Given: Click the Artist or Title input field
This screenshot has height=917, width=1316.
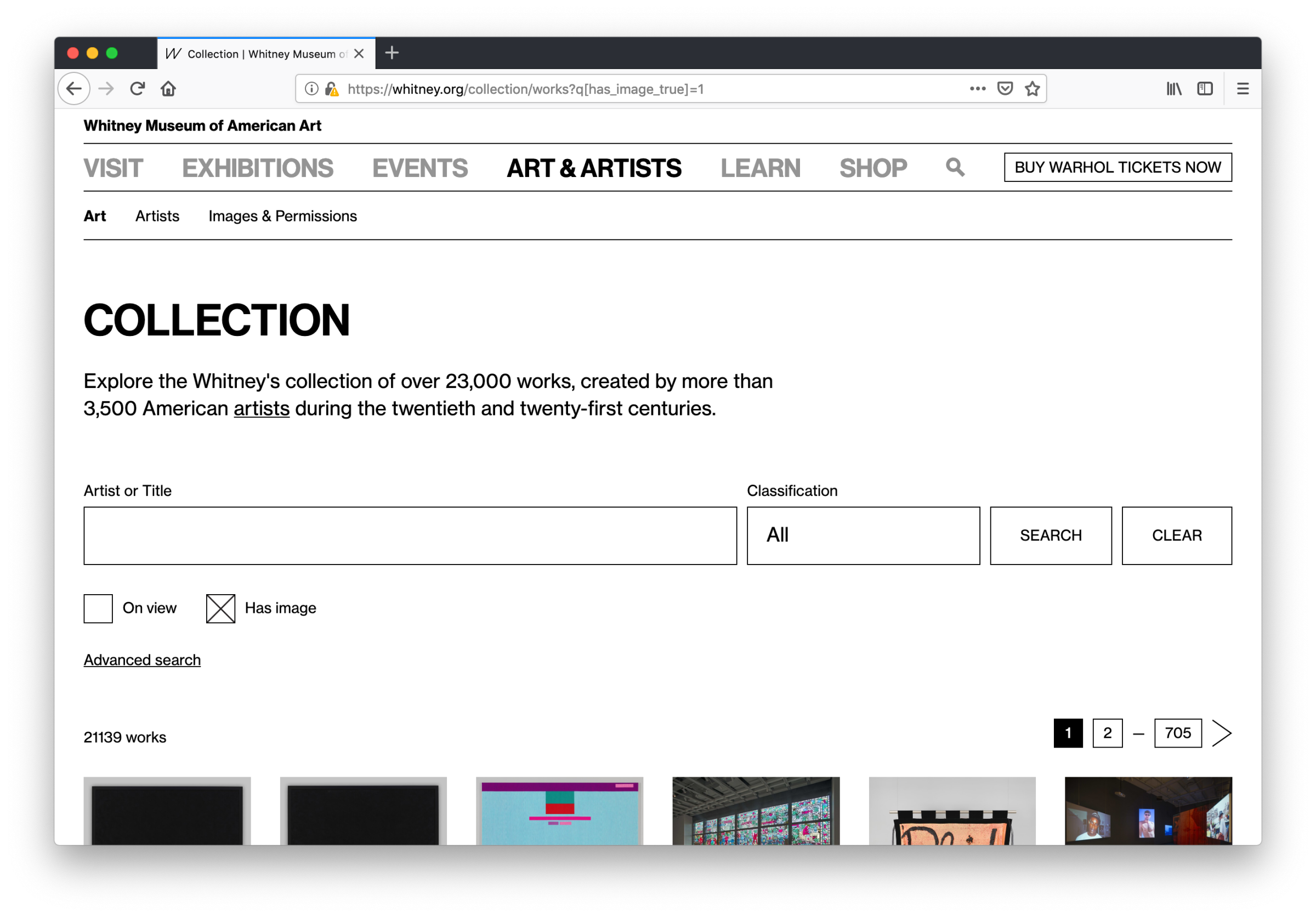Looking at the screenshot, I should coord(410,536).
